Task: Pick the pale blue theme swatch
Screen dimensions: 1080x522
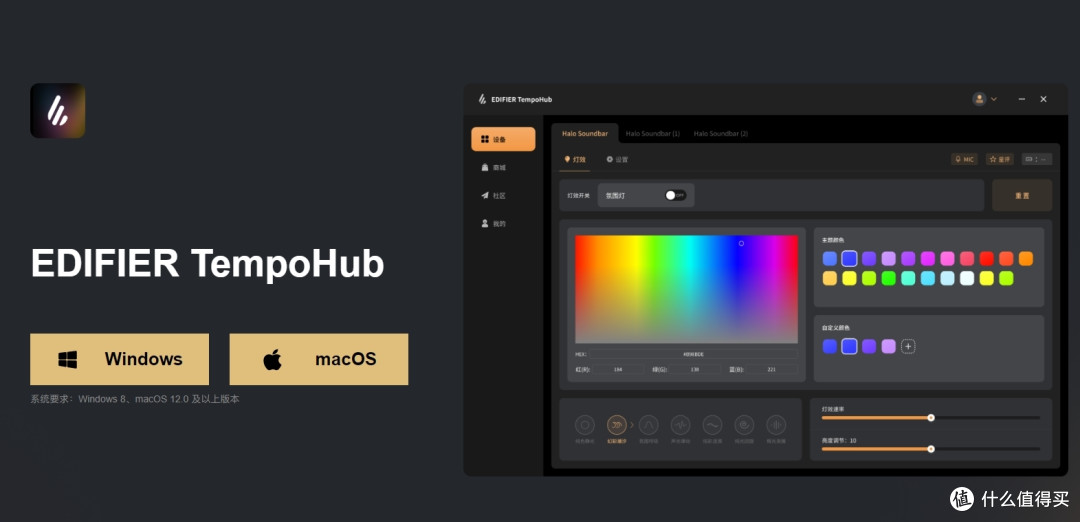Action: click(x=948, y=278)
